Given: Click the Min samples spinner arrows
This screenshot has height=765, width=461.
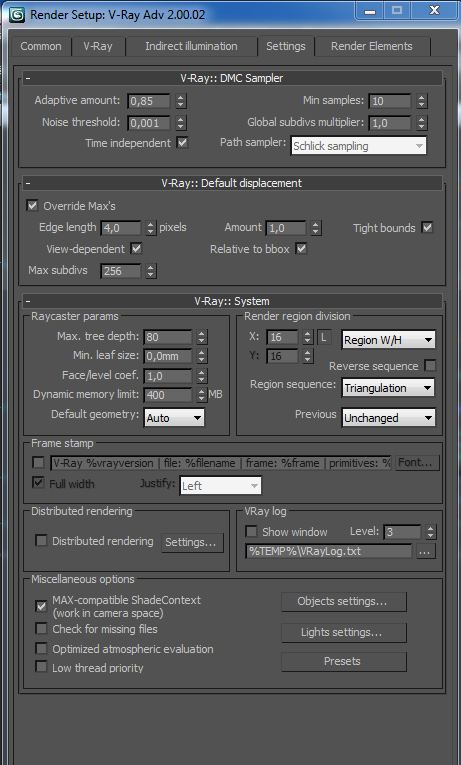Looking at the screenshot, I should point(422,101).
